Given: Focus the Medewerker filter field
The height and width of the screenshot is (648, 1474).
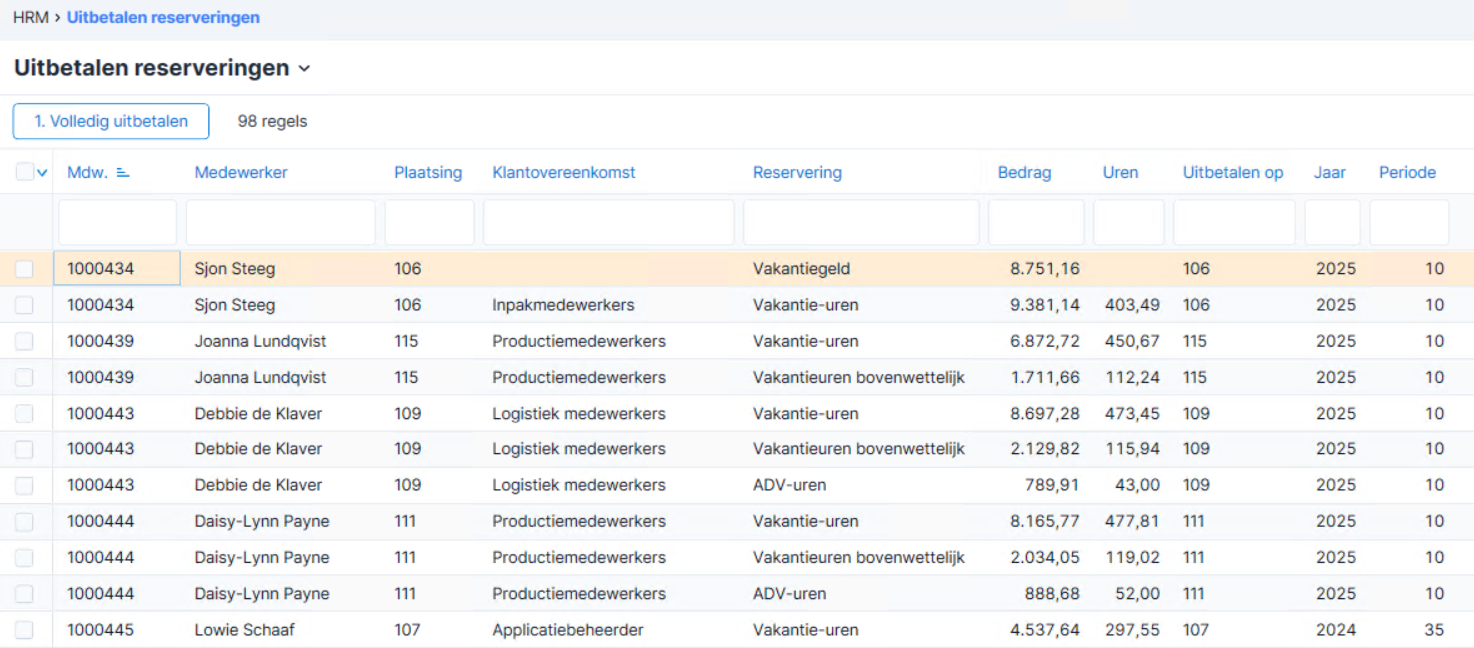Looking at the screenshot, I should pyautogui.click(x=281, y=222).
